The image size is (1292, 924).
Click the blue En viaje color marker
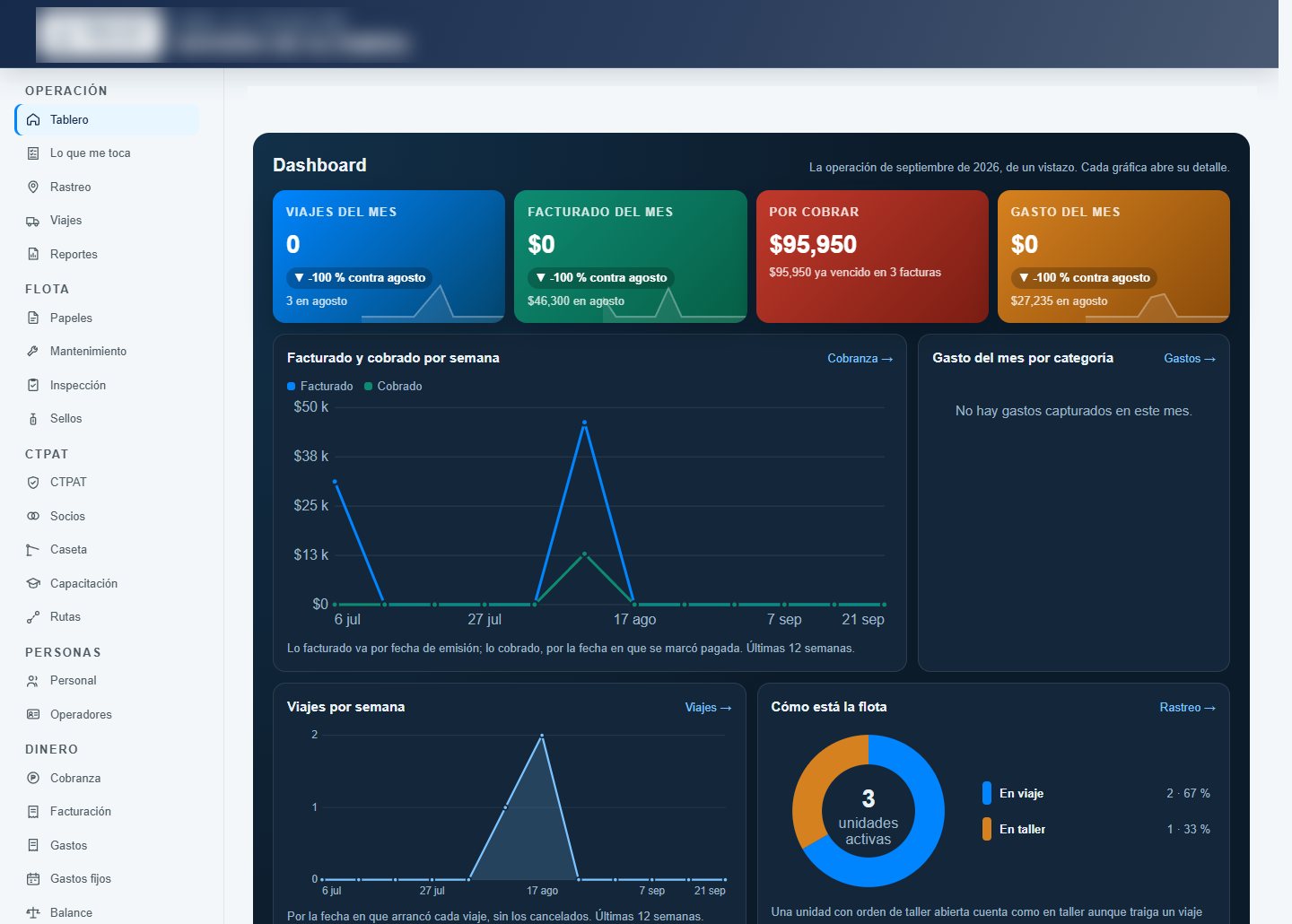(987, 793)
